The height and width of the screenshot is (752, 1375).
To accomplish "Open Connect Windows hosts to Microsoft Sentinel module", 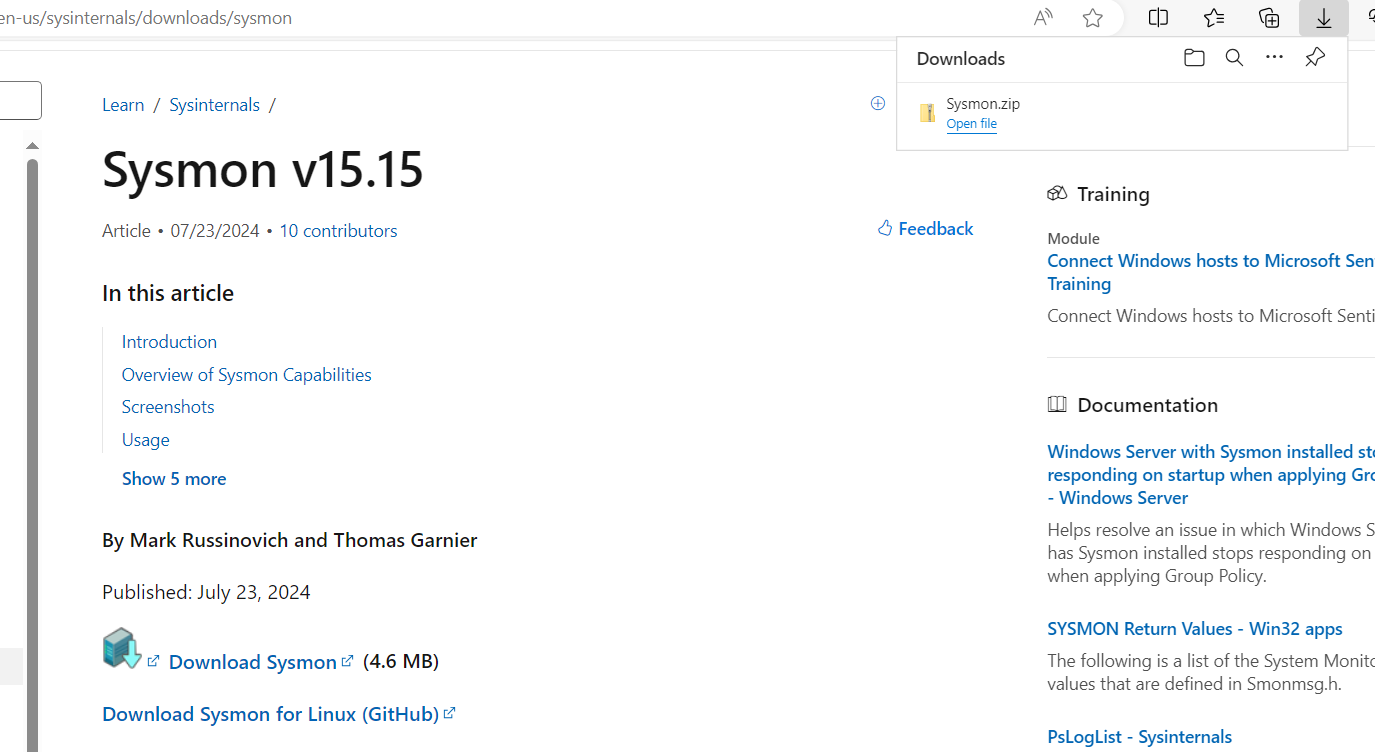I will 1211,272.
